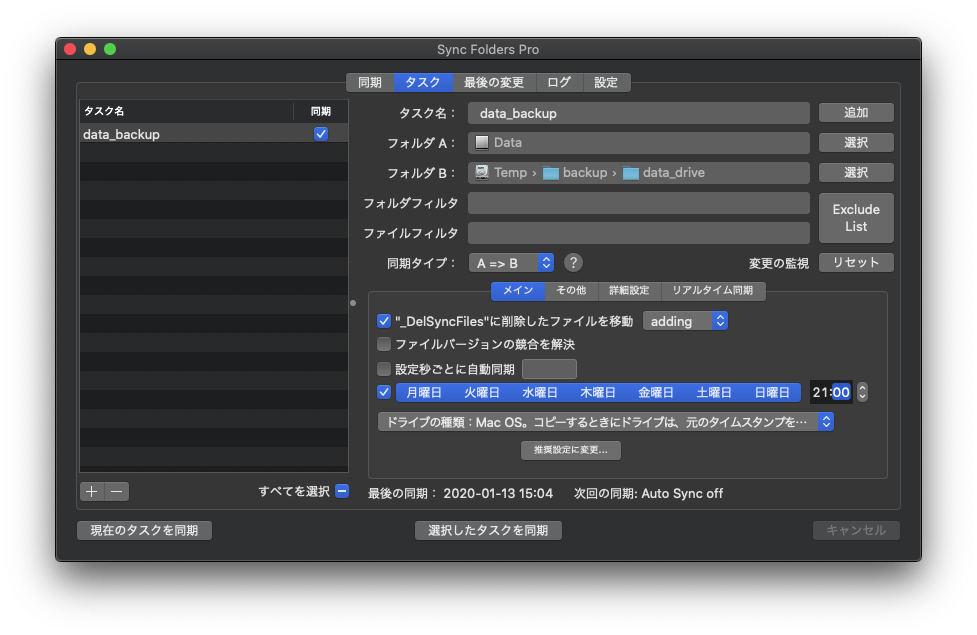Click the リセット button
Image resolution: width=977 pixels, height=635 pixels.
point(856,263)
